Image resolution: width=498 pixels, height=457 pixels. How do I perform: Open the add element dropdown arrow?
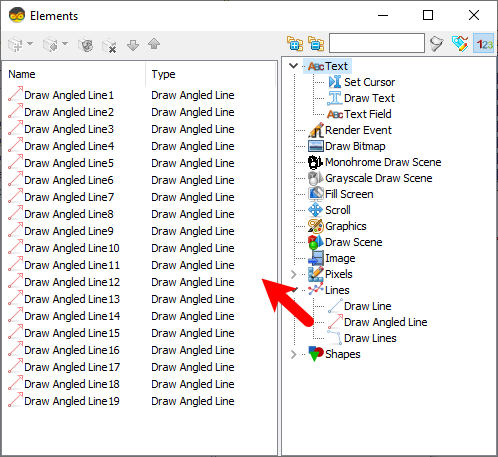point(30,44)
